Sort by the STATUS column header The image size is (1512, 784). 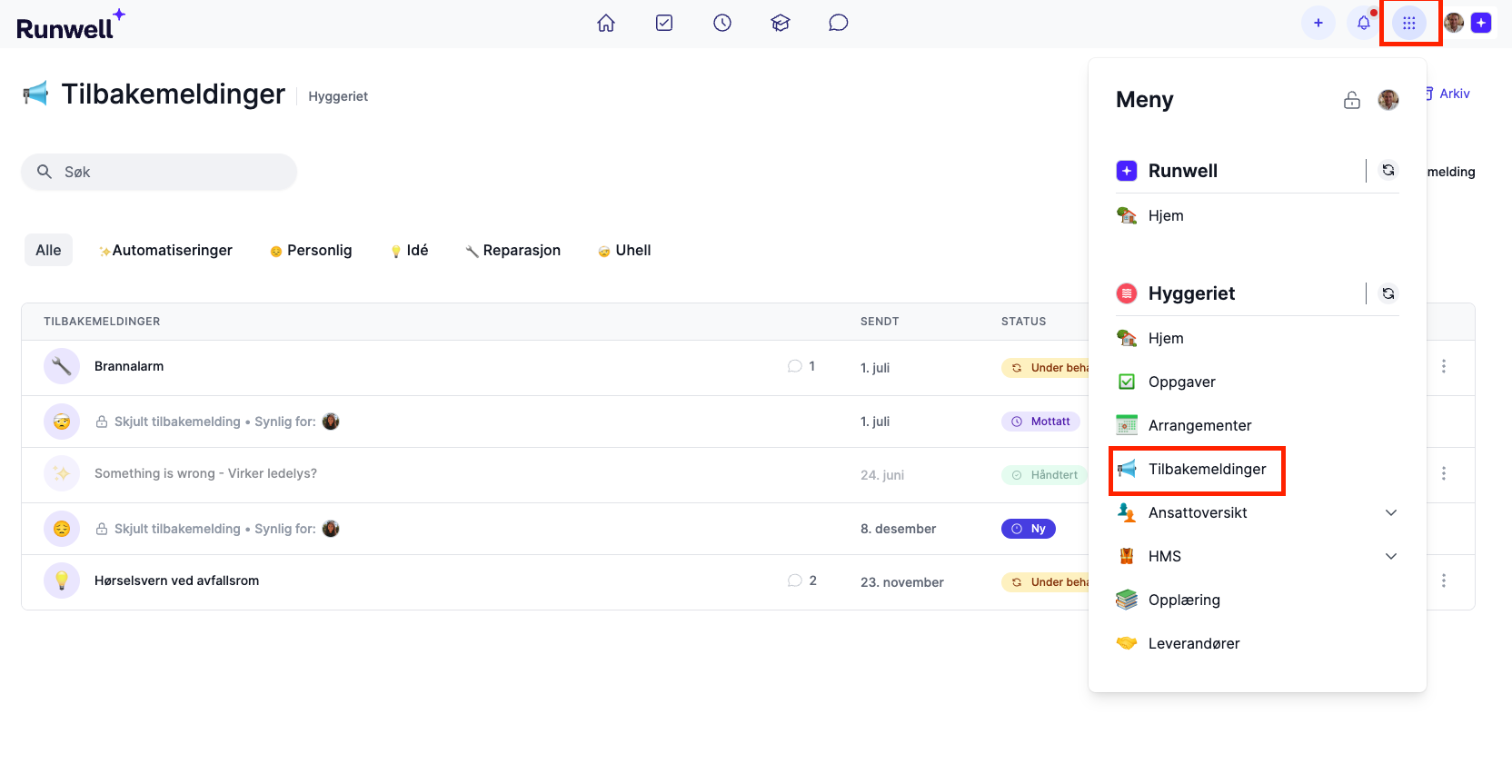point(1023,322)
